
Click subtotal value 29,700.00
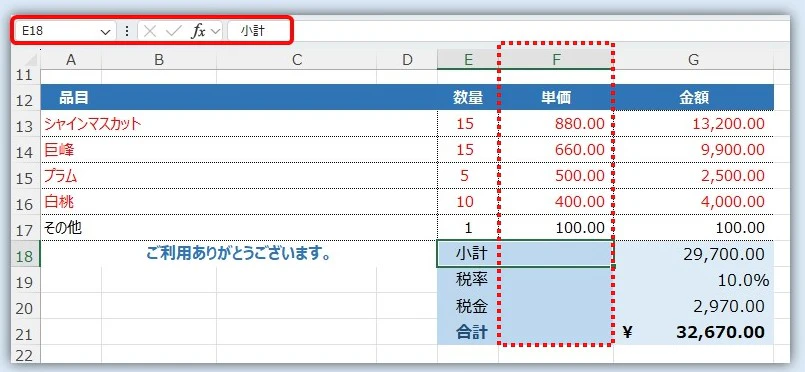pos(693,253)
